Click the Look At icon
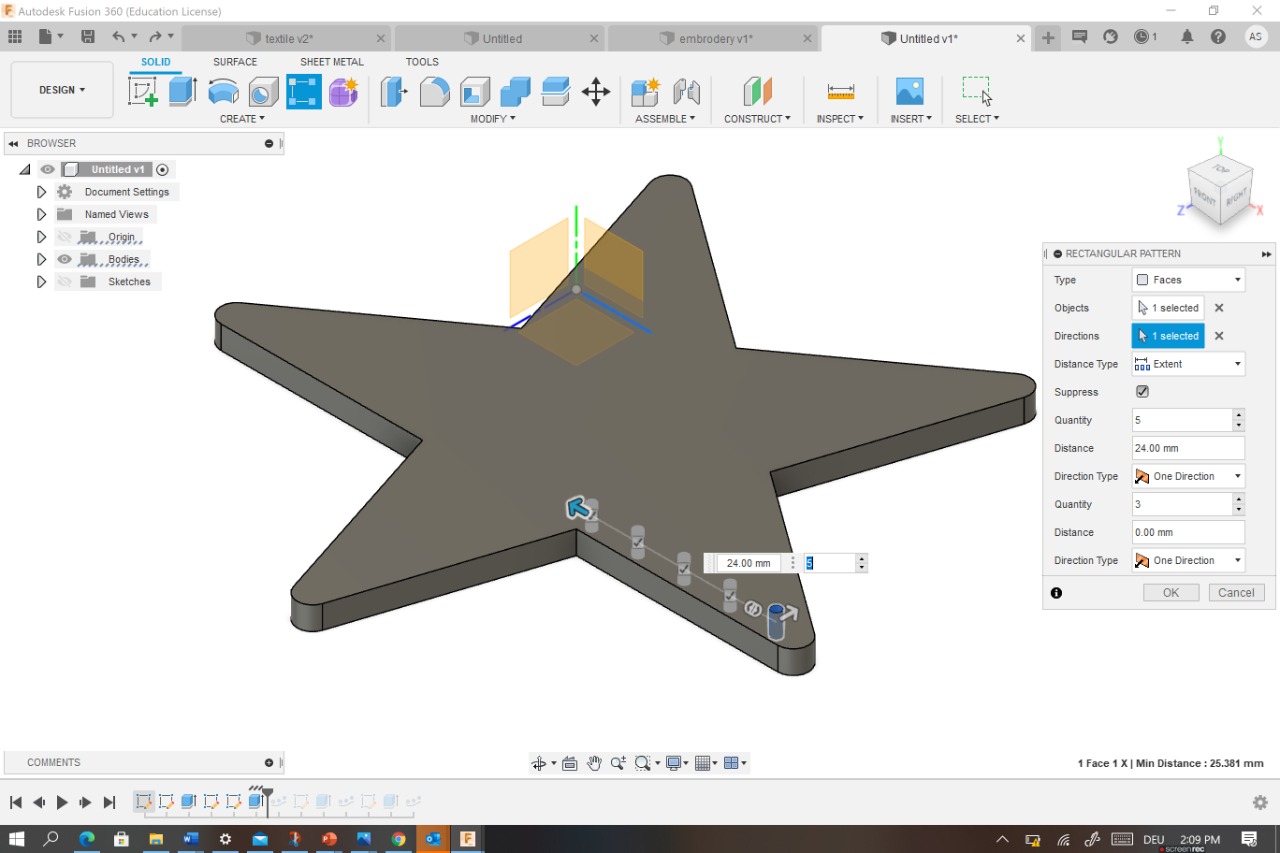 pos(570,763)
